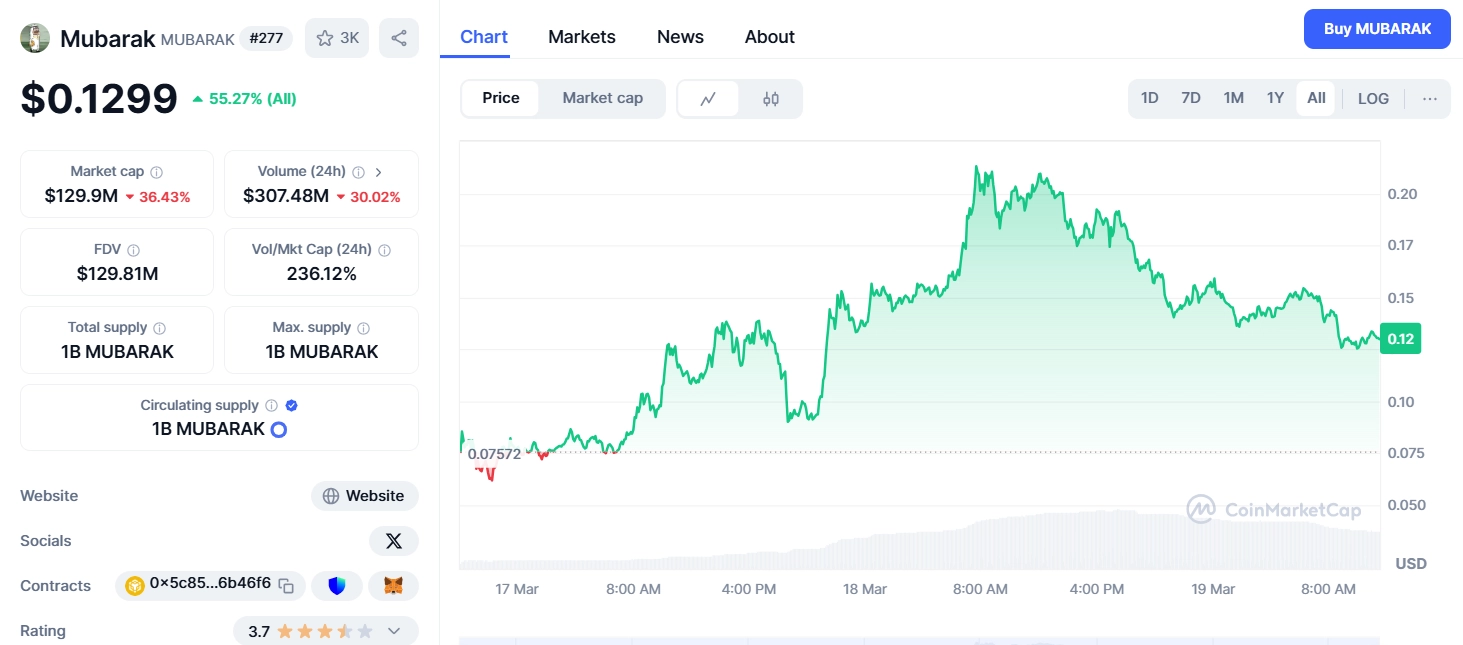Click the #277 rank badge
The image size is (1463, 645).
pos(266,39)
